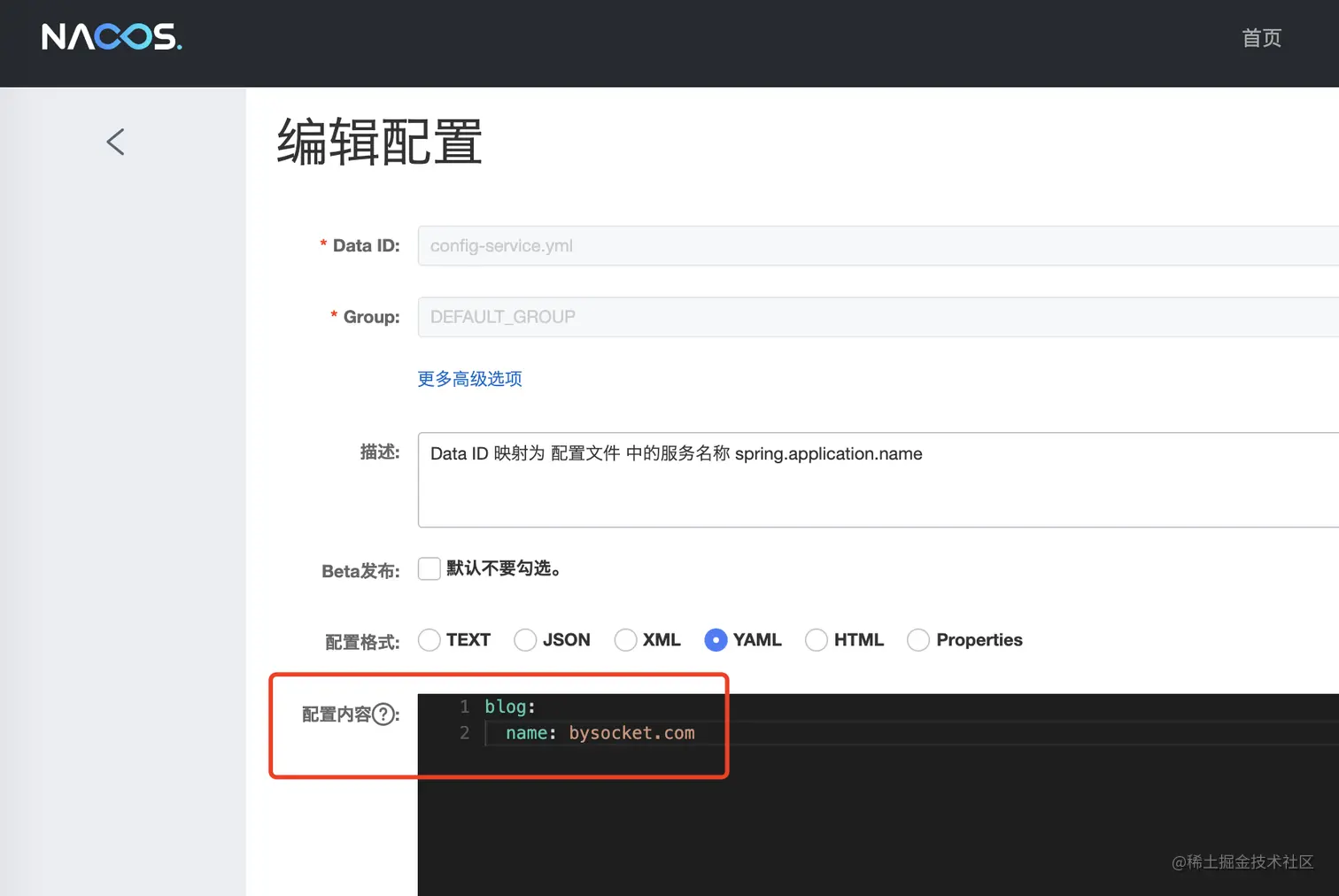The width and height of the screenshot is (1339, 896).
Task: Click the 默认不要勾选。 label text
Action: tap(503, 568)
